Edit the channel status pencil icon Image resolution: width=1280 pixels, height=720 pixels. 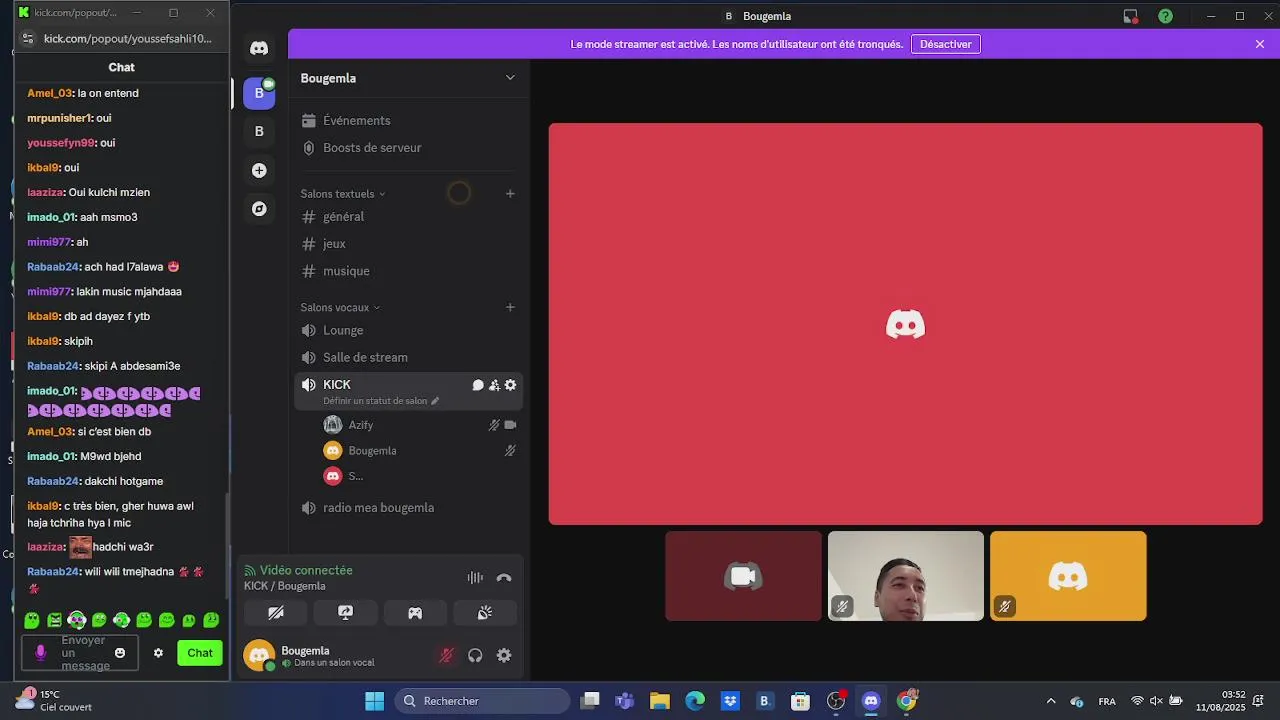(435, 401)
